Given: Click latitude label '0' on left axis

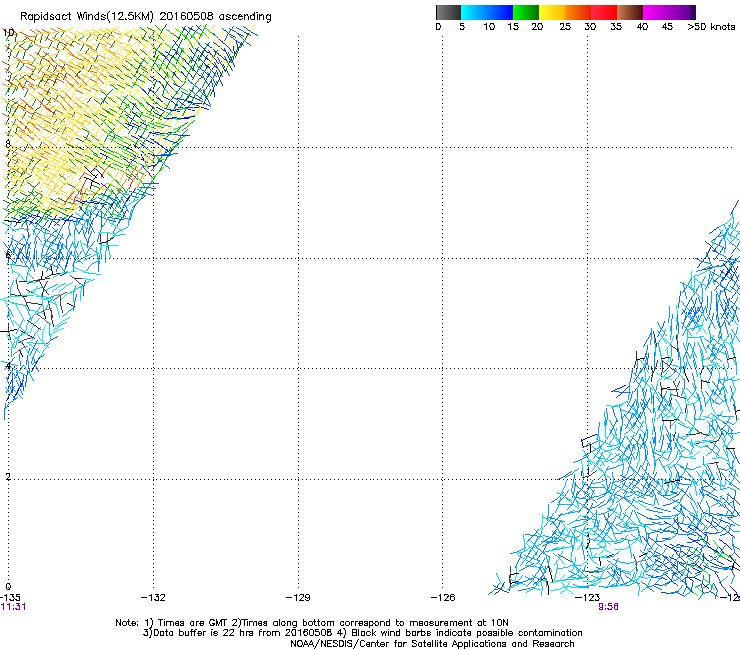Looking at the screenshot, I should click(8, 587).
